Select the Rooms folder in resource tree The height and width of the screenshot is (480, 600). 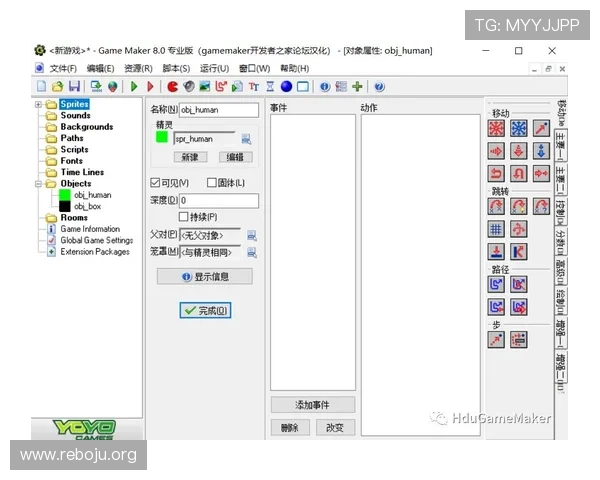74,218
